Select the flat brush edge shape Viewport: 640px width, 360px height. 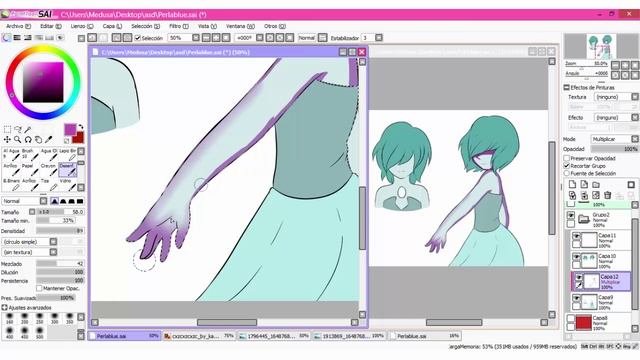pyautogui.click(x=80, y=201)
